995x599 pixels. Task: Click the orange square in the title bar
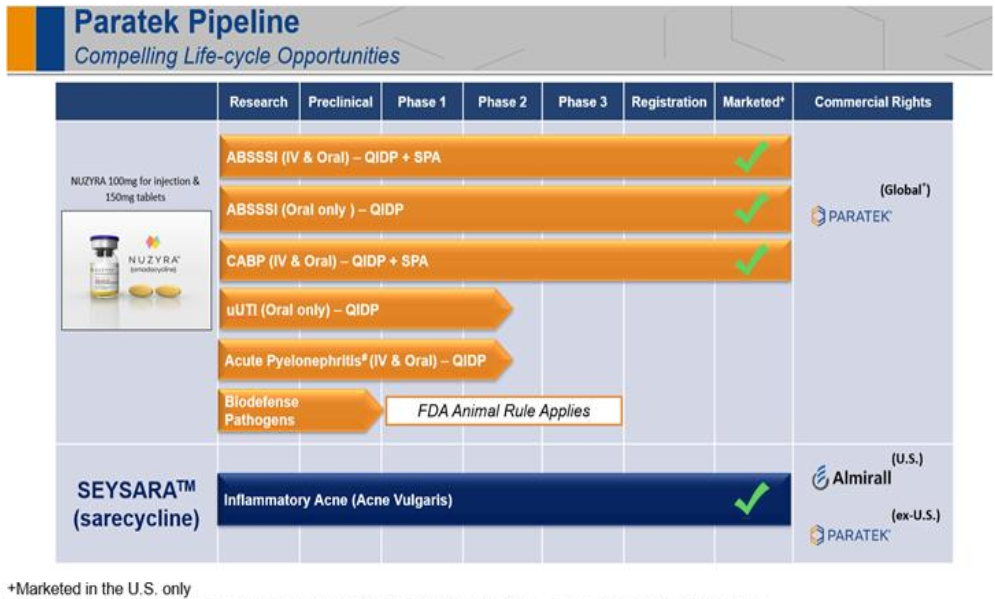point(22,38)
